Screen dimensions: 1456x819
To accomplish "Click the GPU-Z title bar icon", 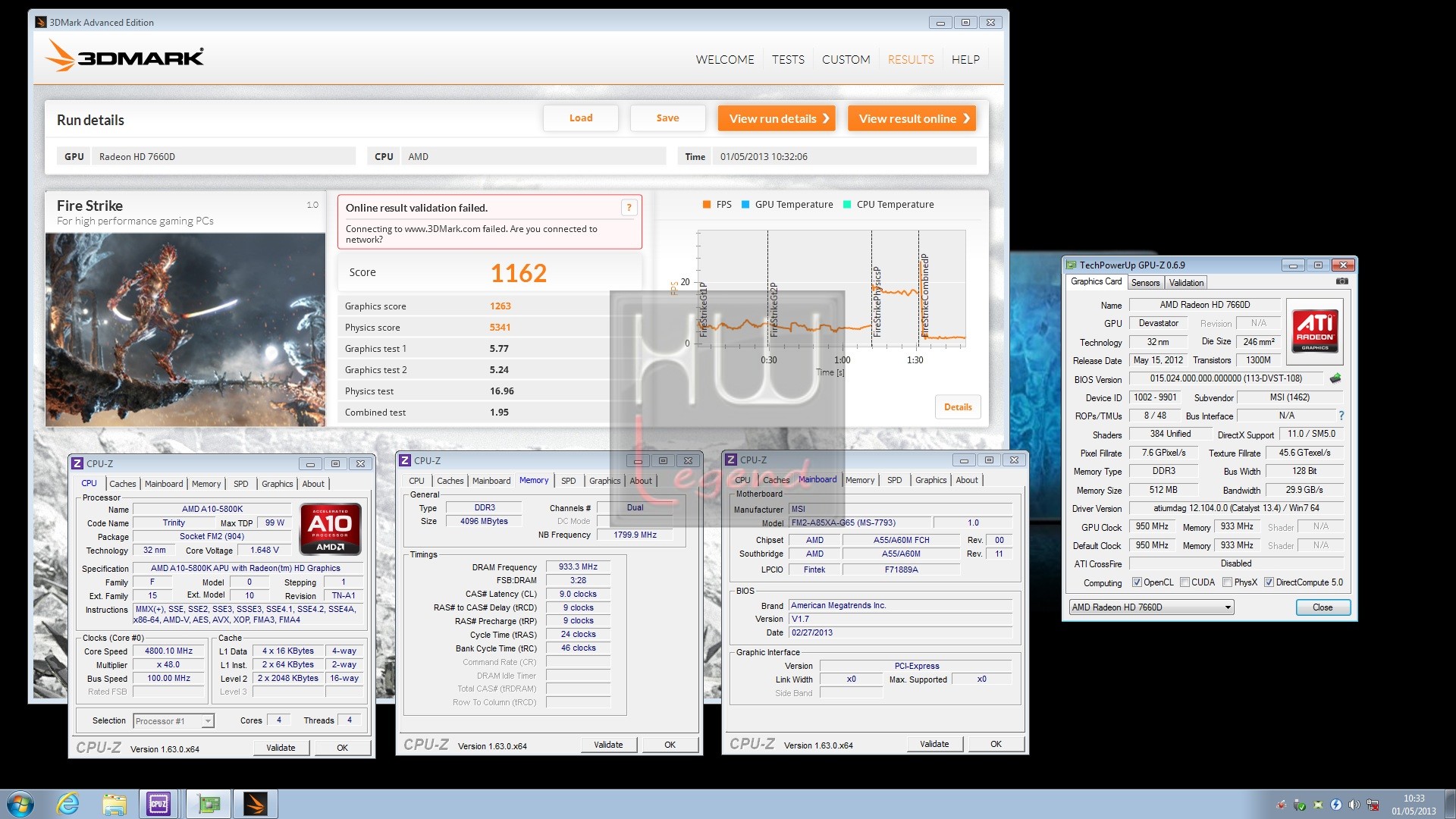I will 1071,265.
